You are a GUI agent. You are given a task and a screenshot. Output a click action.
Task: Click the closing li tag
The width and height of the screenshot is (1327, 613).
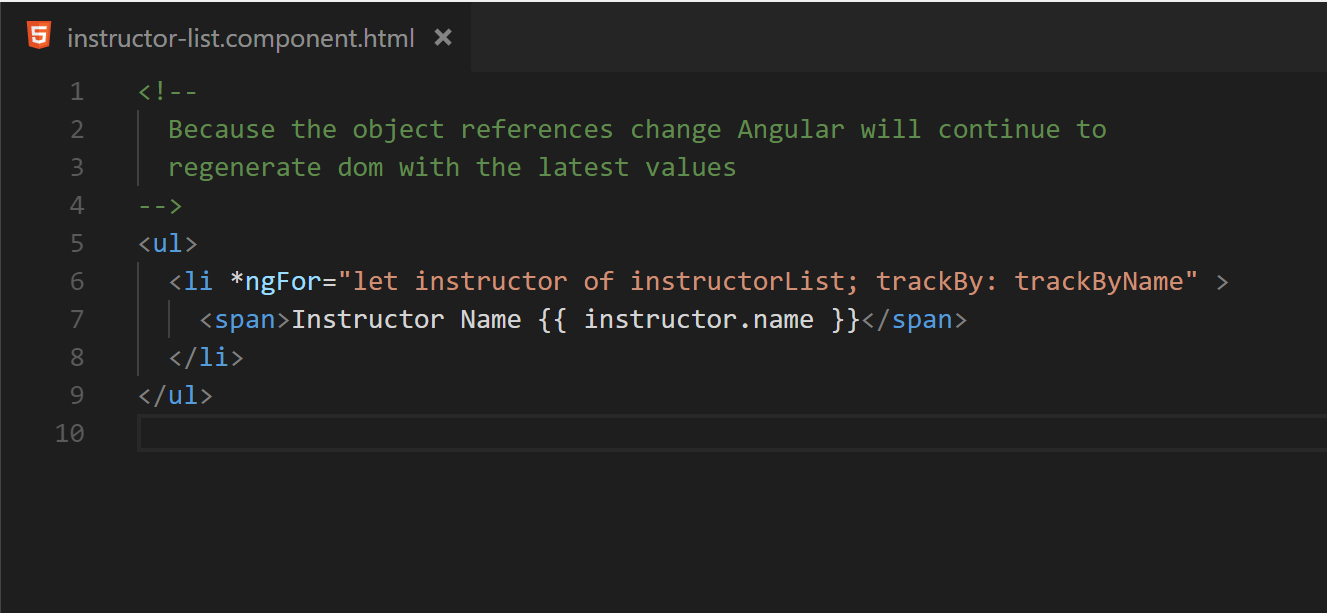point(206,358)
